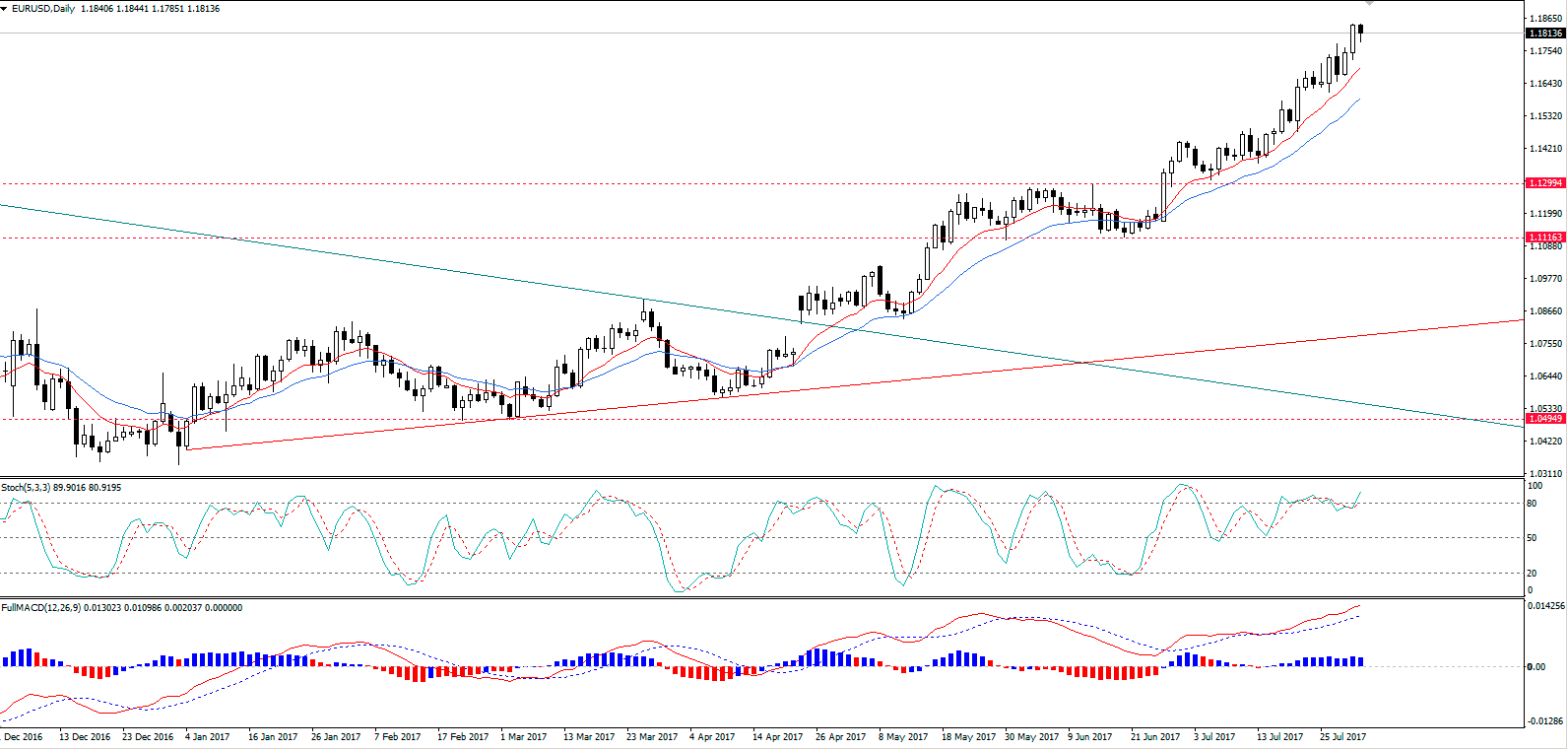Viewport: 1568px width, 750px height.
Task: Select the stochastic 50 level scale label
Action: pyautogui.click(x=1532, y=538)
